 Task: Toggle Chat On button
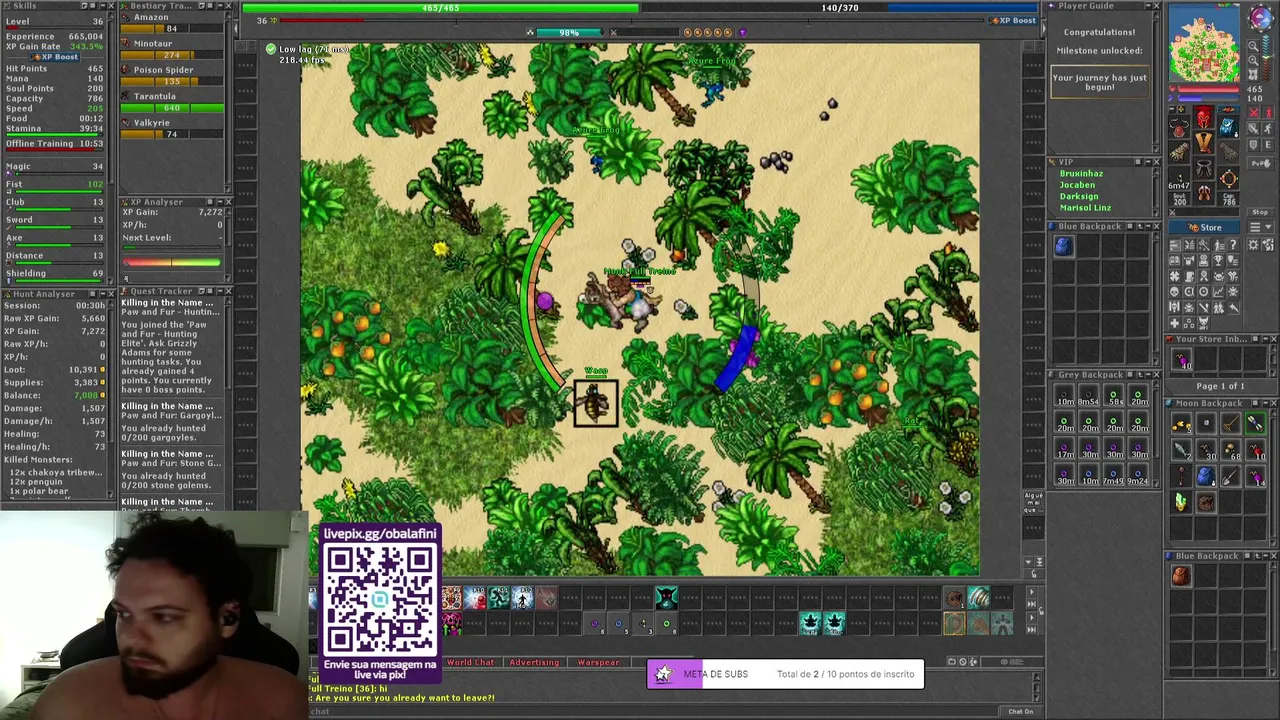tap(1021, 711)
